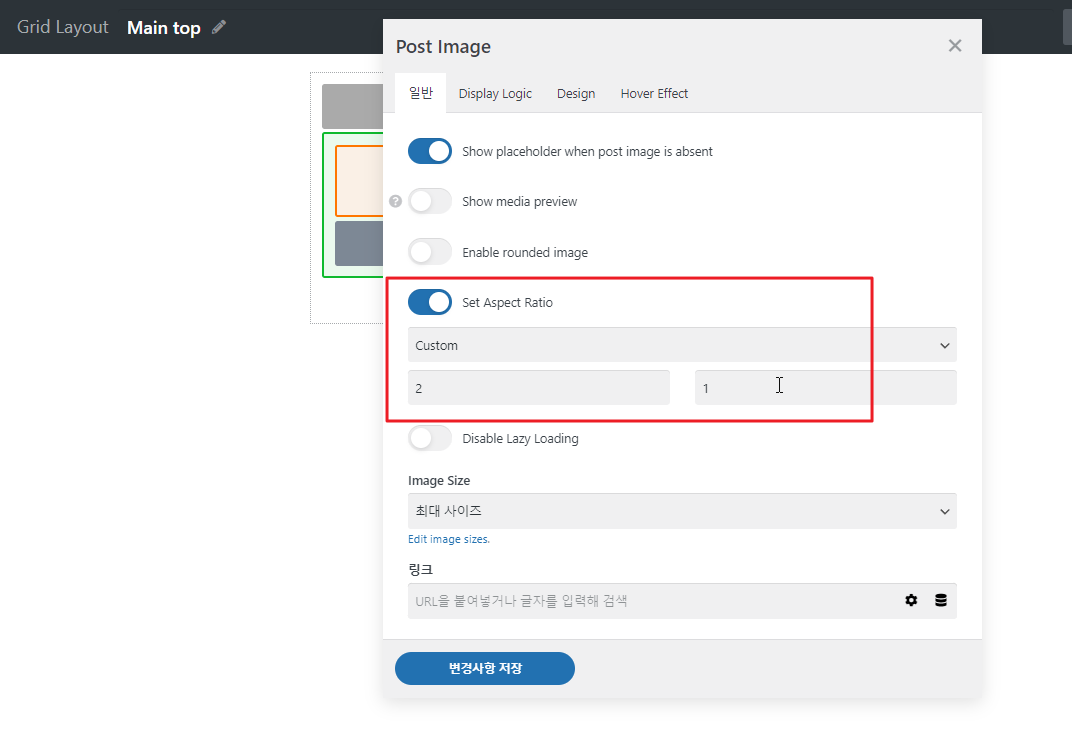Open the Design tab
1072x745 pixels.
coord(576,94)
